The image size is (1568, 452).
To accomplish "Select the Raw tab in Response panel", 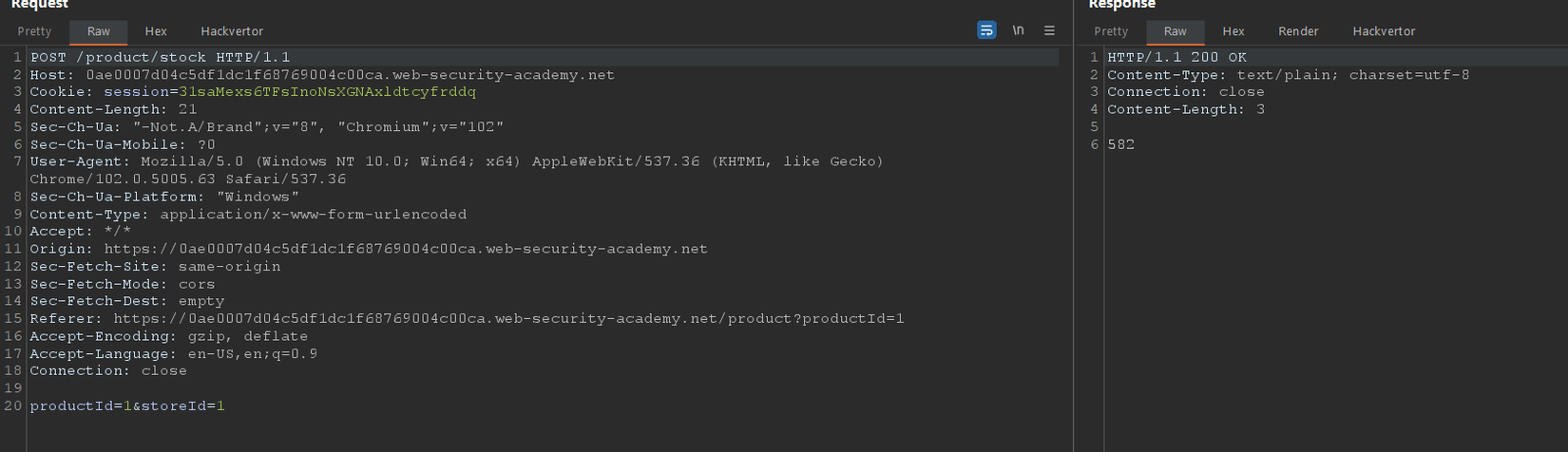I will click(1176, 31).
